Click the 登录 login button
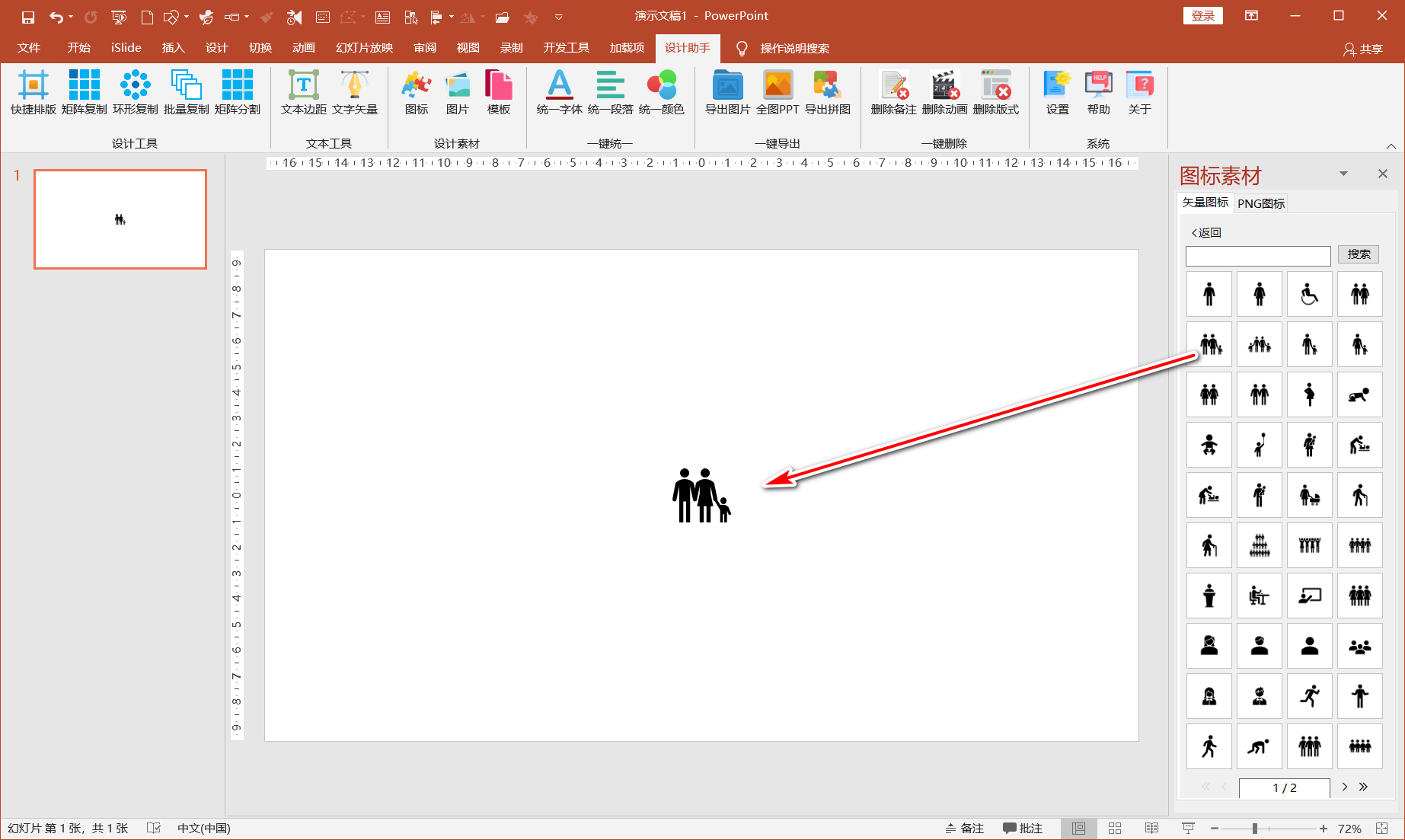 [x=1203, y=16]
